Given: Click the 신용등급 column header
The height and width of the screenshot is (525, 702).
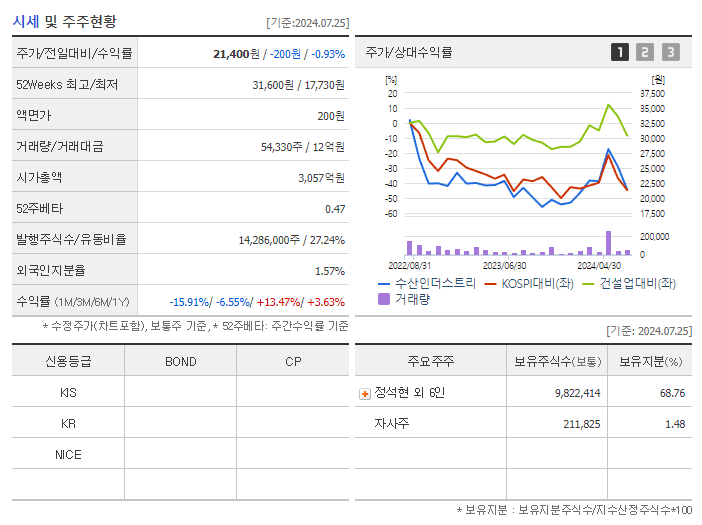Looking at the screenshot, I should coord(68,361).
